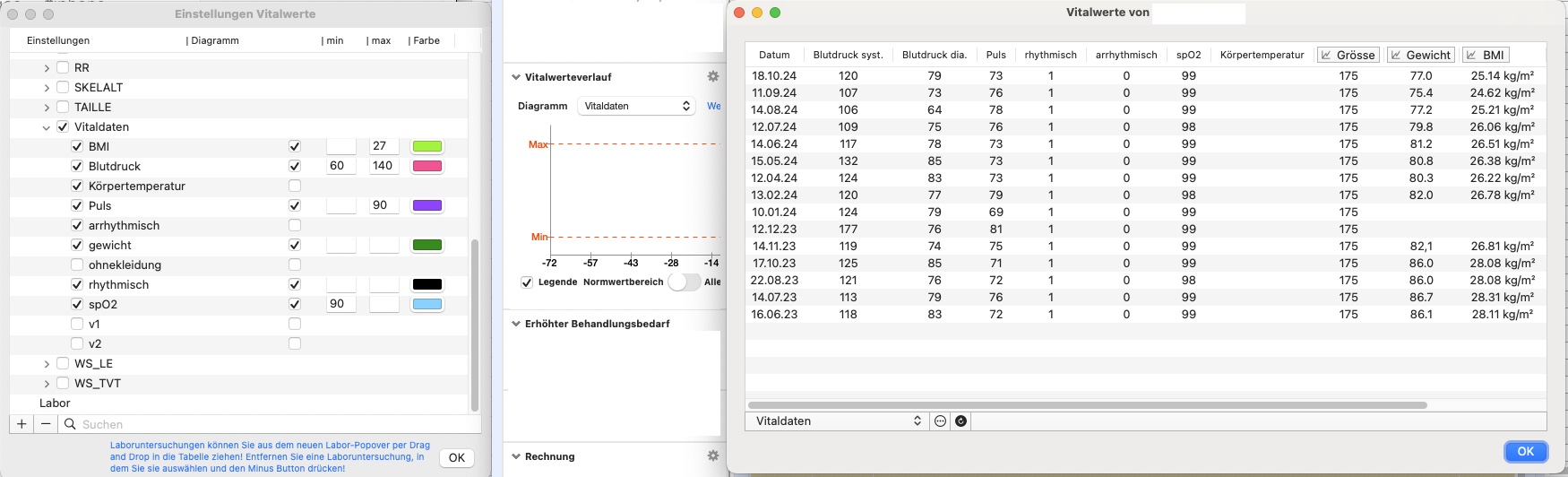The image size is (1568, 477).
Task: Click the spO2 min field showing 90
Action: pyautogui.click(x=340, y=304)
